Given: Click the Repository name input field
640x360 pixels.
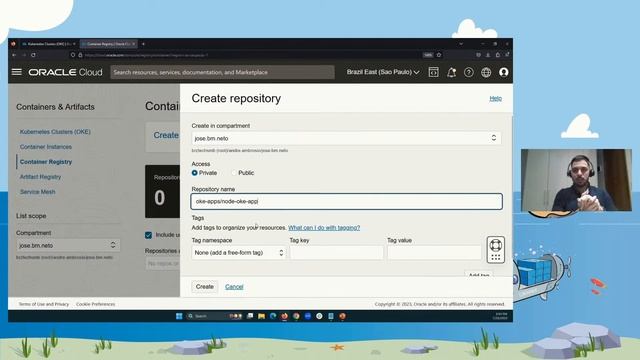Looking at the screenshot, I should 347,202.
